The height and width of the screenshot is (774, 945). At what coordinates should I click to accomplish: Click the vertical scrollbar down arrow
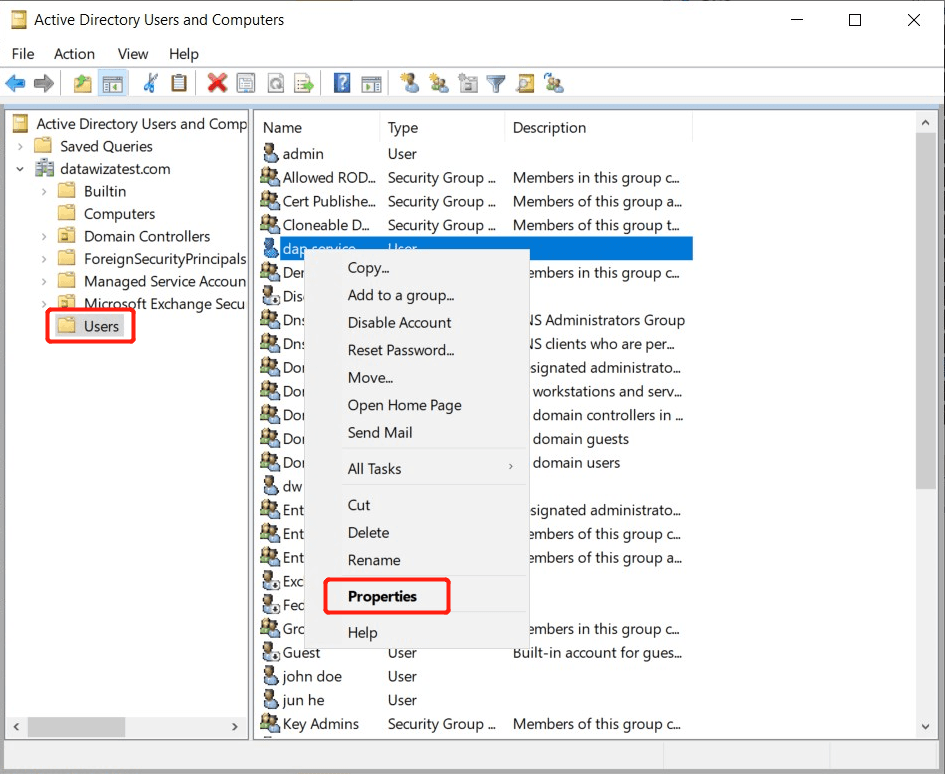(925, 726)
